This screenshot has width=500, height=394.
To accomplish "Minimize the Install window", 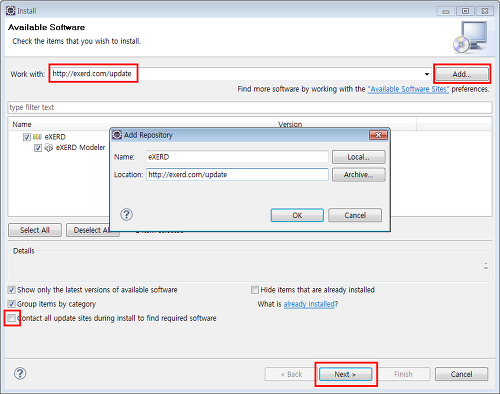I will [446, 11].
